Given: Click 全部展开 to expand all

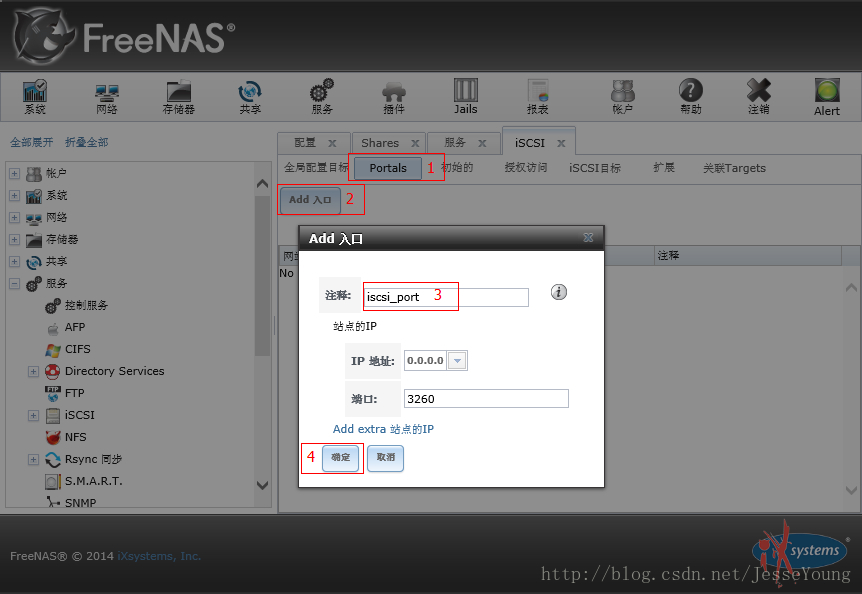Looking at the screenshot, I should (31, 142).
